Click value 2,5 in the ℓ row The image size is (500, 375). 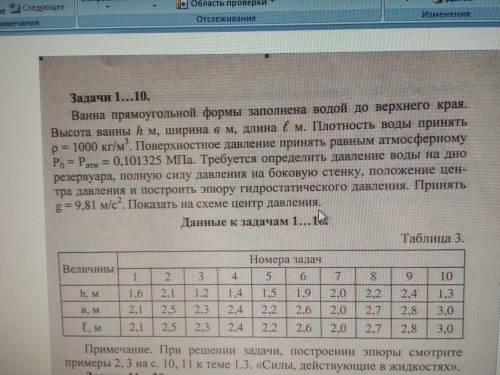coord(169,327)
